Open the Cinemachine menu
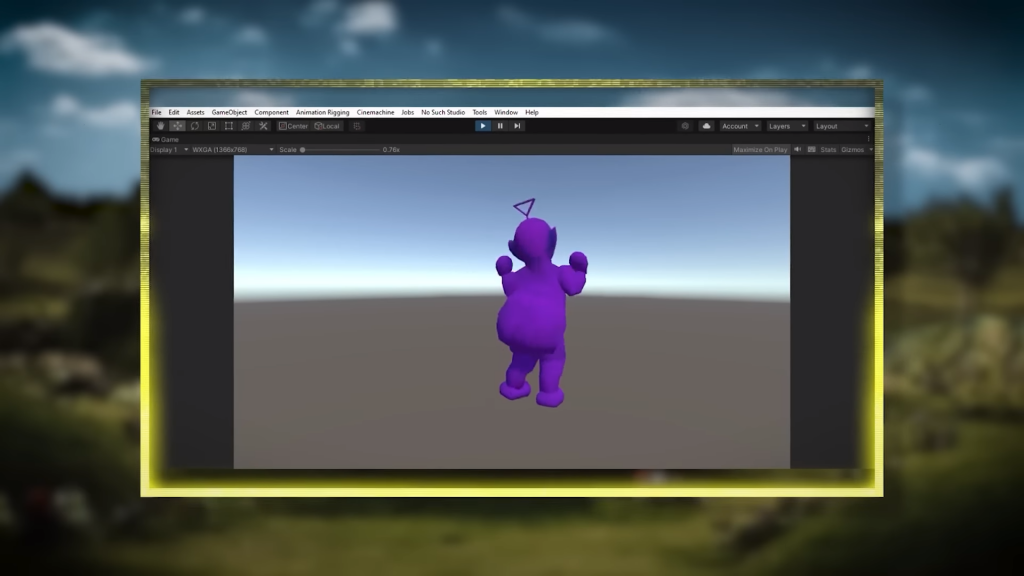Viewport: 1024px width, 576px height. tap(375, 113)
